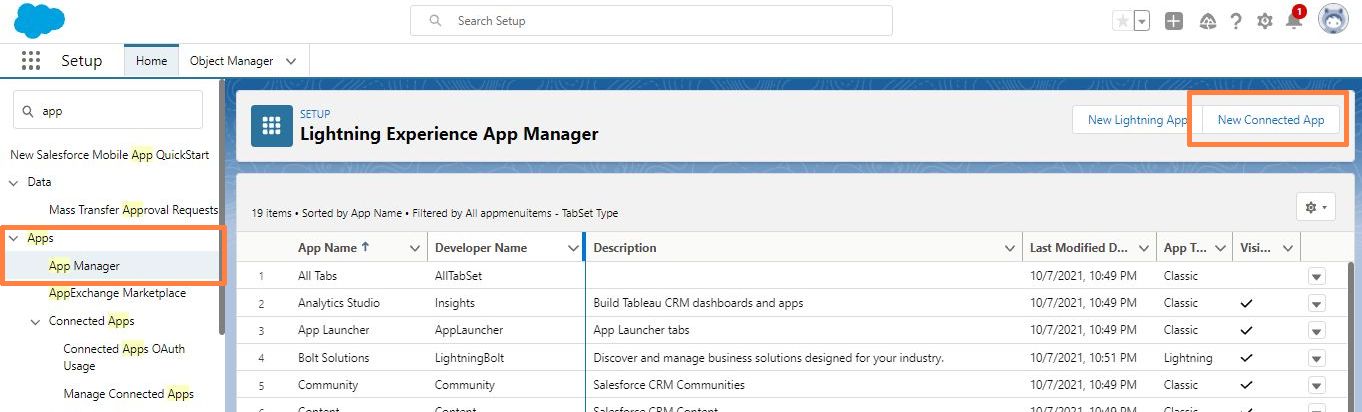Click the visible checkmark for App Launcher

1247,330
